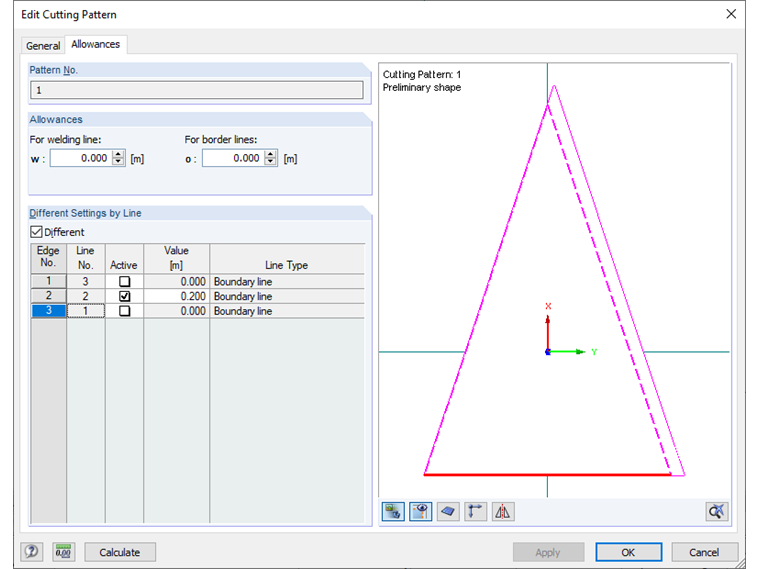The image size is (760, 569).
Task: Click Boundary line type in edge 2 row
Action: pos(287,296)
